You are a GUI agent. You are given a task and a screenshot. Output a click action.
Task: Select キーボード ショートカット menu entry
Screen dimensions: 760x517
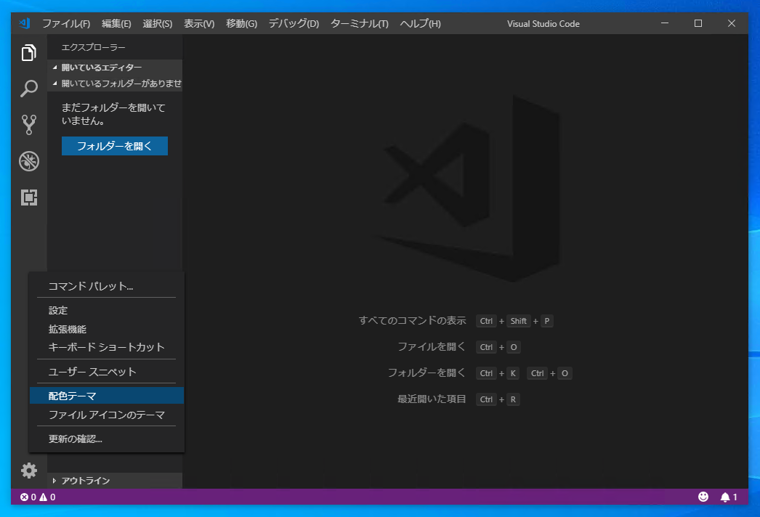(x=107, y=347)
